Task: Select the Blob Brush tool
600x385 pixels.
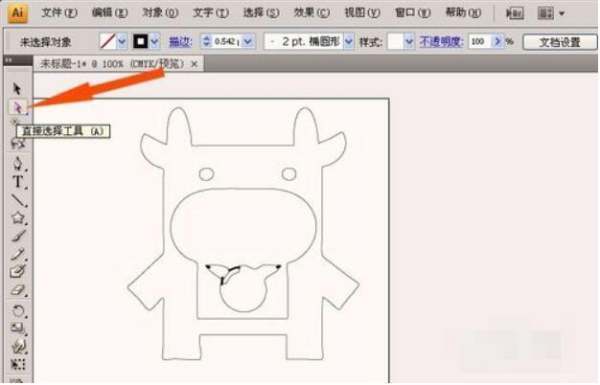Action: (18, 271)
